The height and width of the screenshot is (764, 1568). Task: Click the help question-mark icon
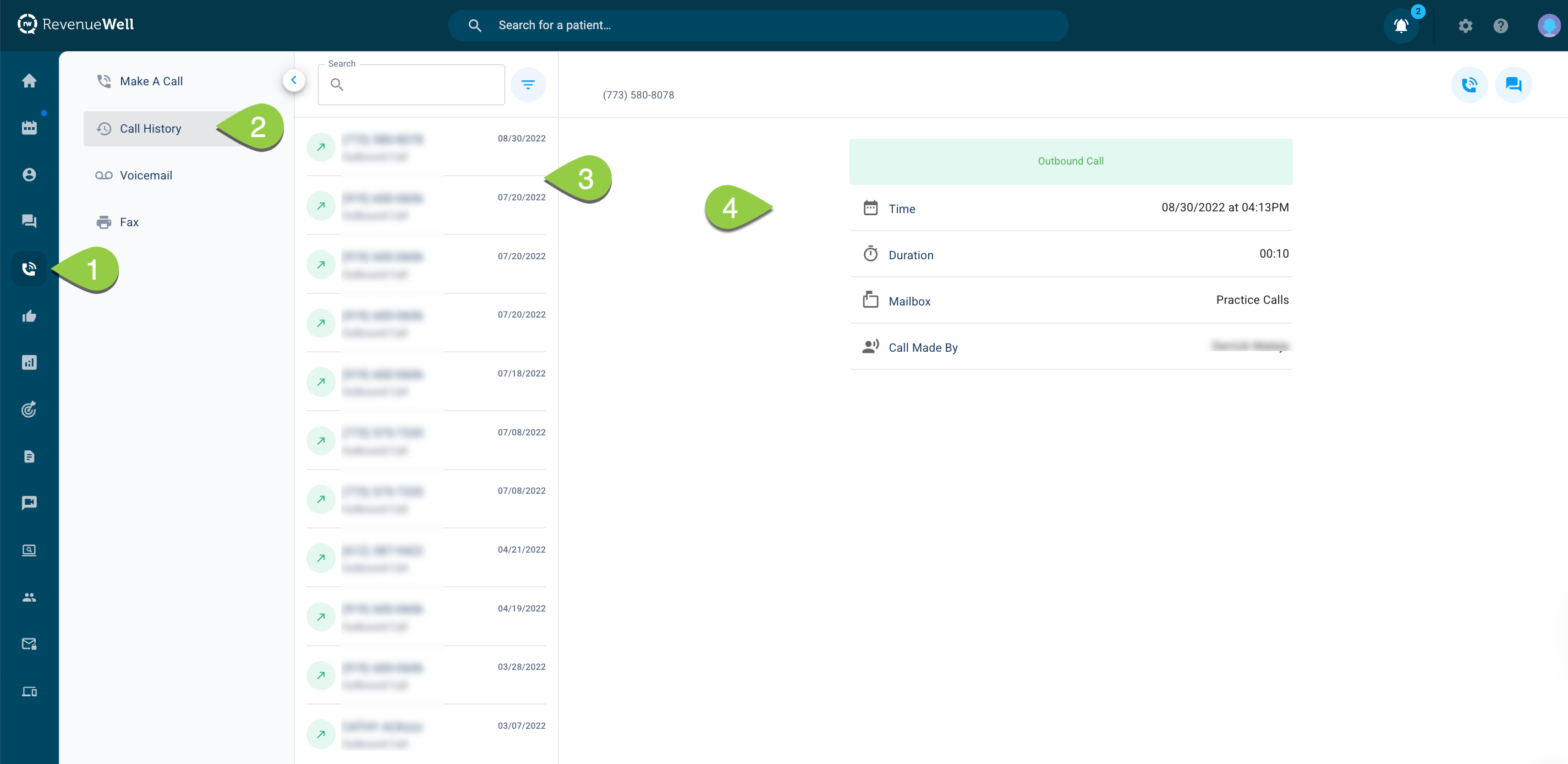point(1501,25)
